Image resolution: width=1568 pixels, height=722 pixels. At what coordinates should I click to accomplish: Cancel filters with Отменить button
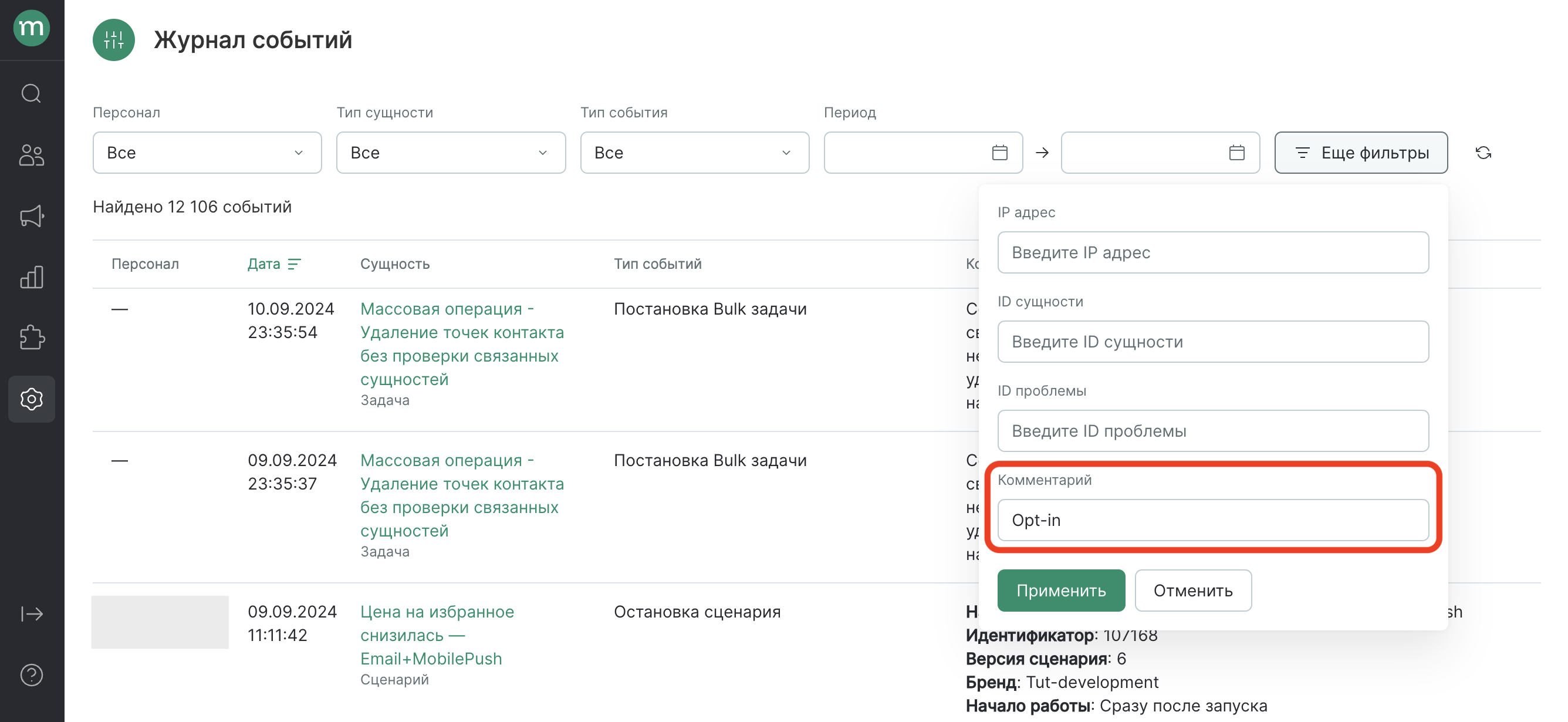coord(1193,591)
